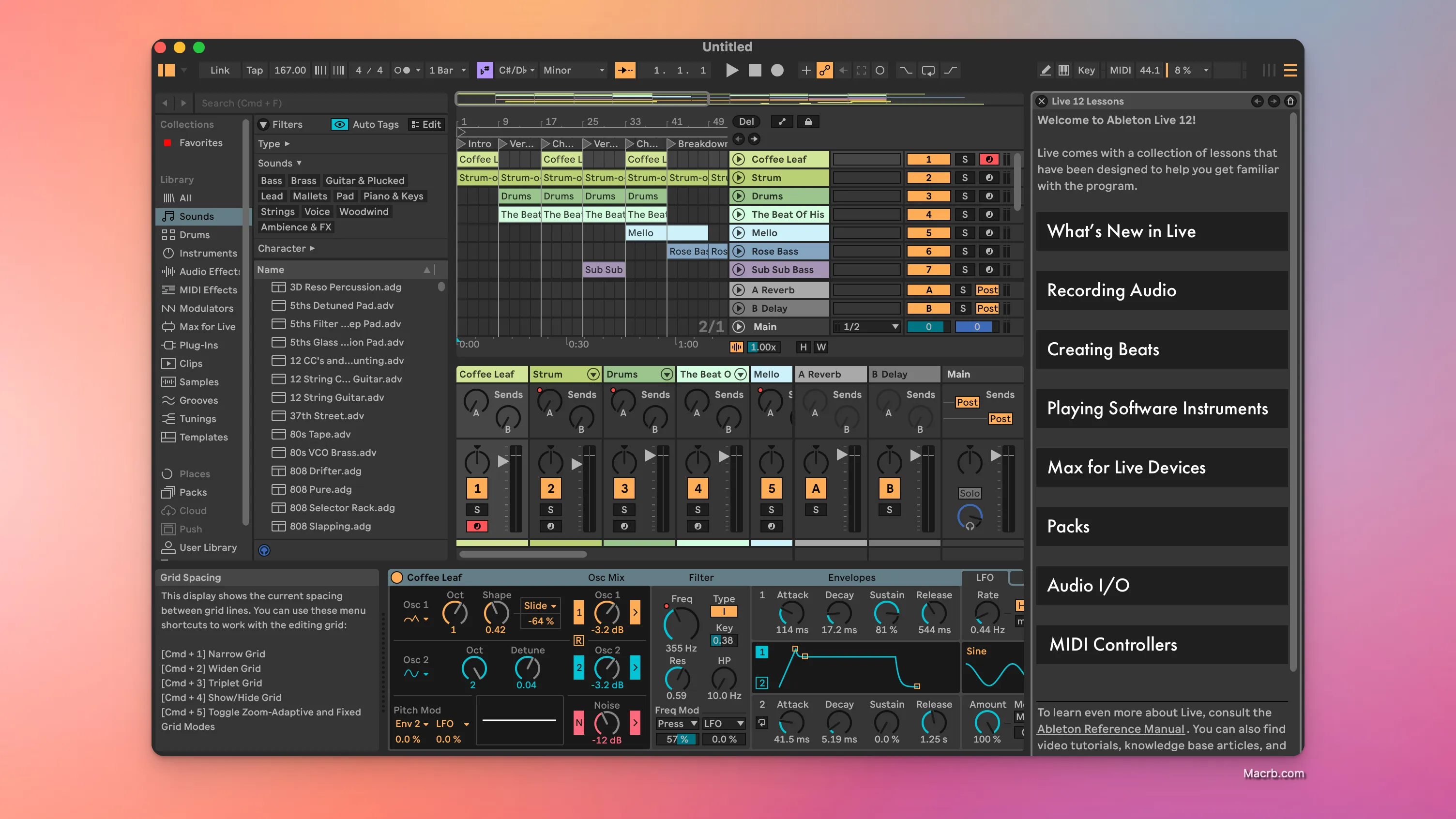The height and width of the screenshot is (819, 1456).
Task: Click the MIDI overdub plus icon
Action: coord(806,70)
